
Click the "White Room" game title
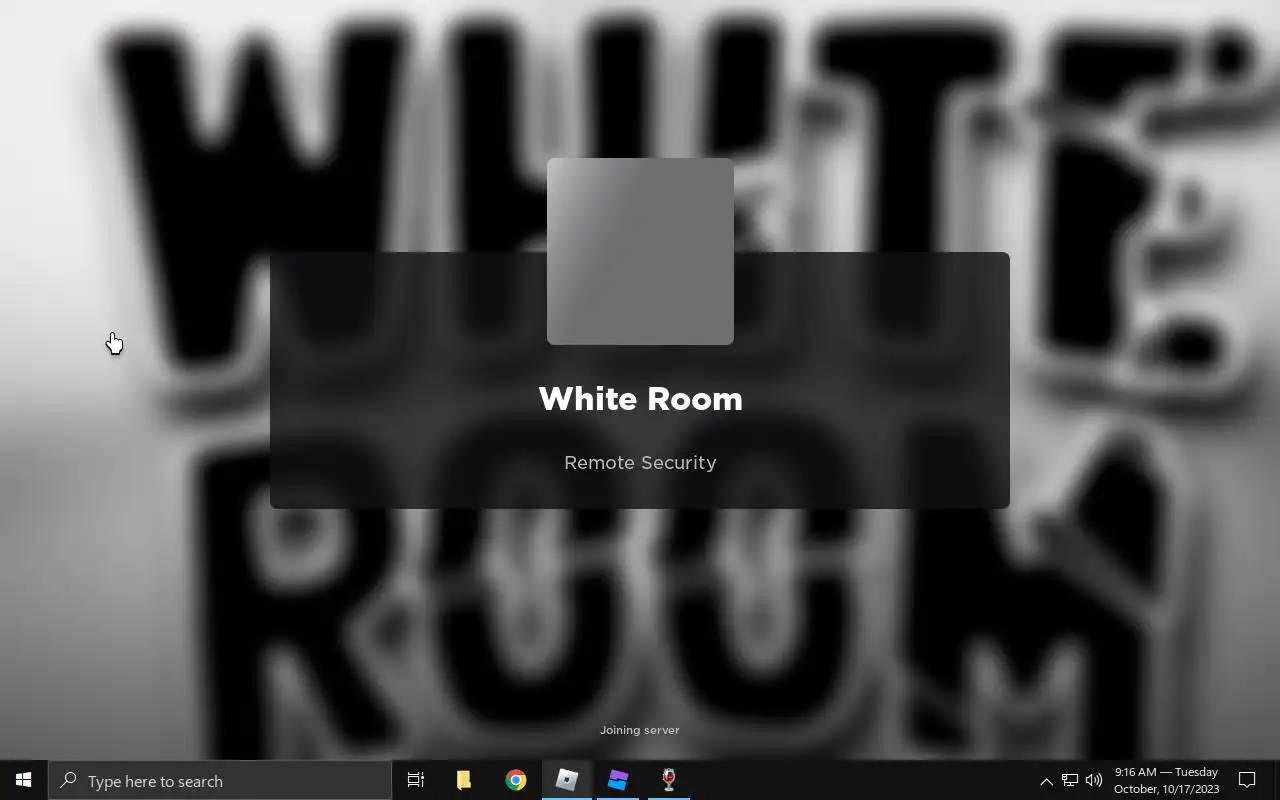coord(640,399)
